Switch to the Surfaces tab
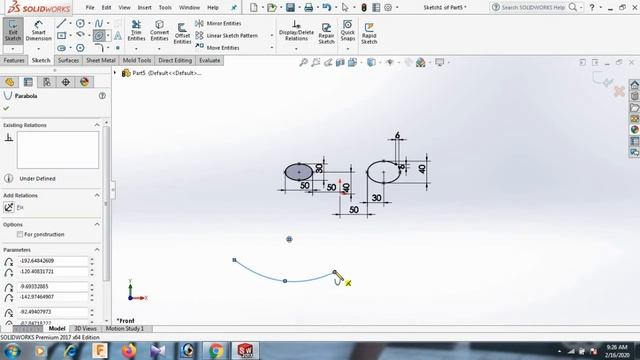 68,60
